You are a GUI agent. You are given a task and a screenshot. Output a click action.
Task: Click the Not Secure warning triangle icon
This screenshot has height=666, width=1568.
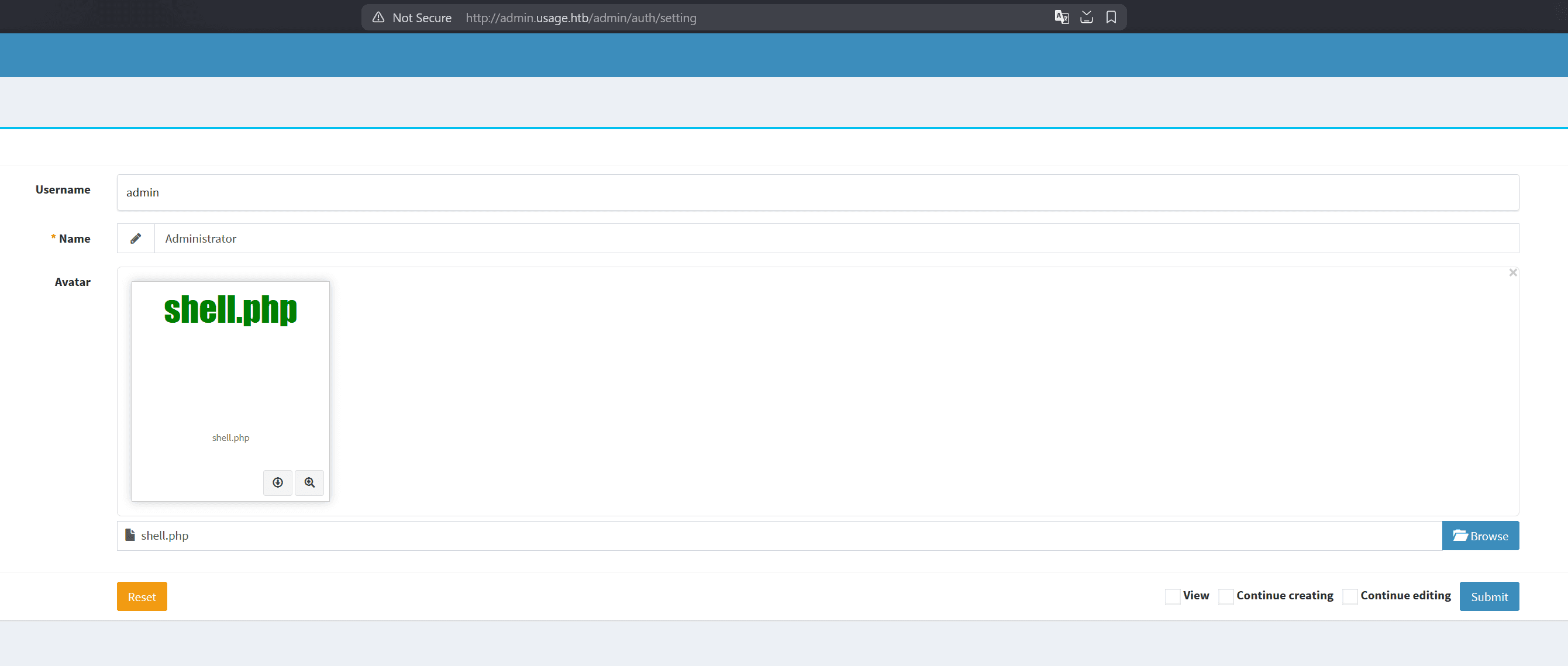pyautogui.click(x=378, y=17)
